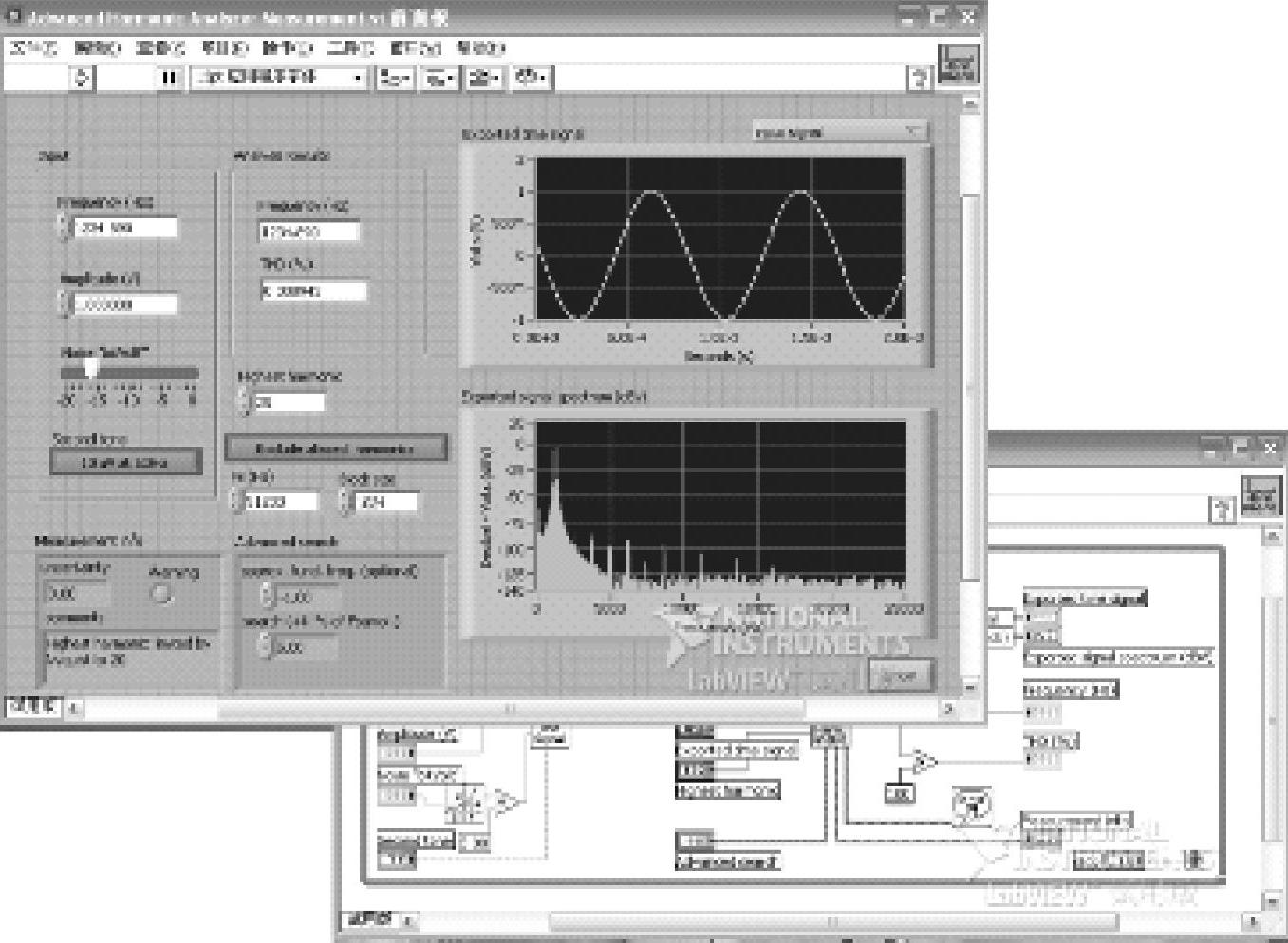Click the block diagram vertical scrollbar
Screen dimensions: 1288x943
point(1272,719)
